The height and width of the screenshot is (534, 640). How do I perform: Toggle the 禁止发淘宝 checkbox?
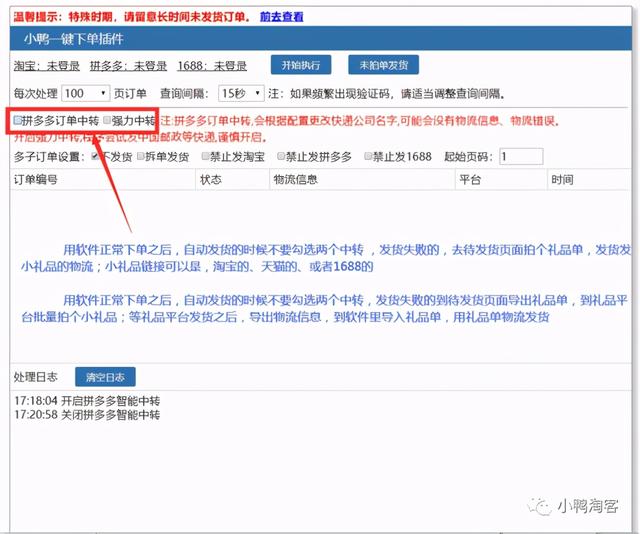pyautogui.click(x=206, y=156)
